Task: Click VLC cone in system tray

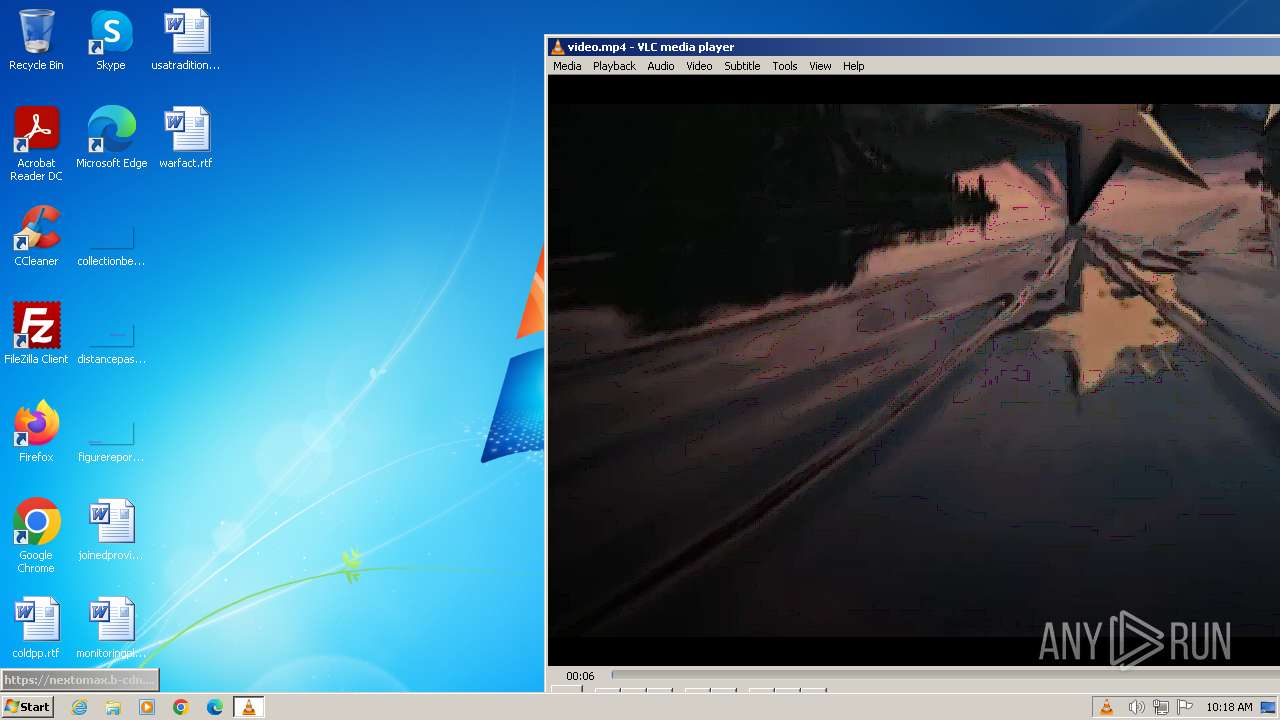Action: click(x=1107, y=707)
